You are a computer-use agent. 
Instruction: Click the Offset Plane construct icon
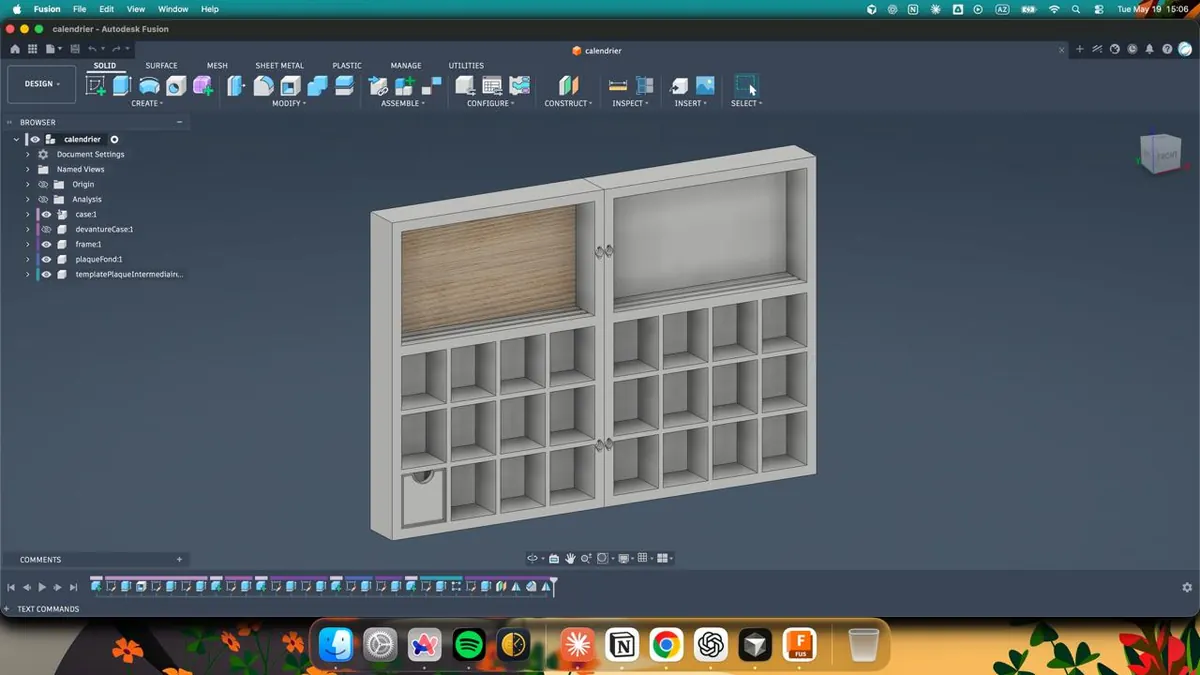568,86
